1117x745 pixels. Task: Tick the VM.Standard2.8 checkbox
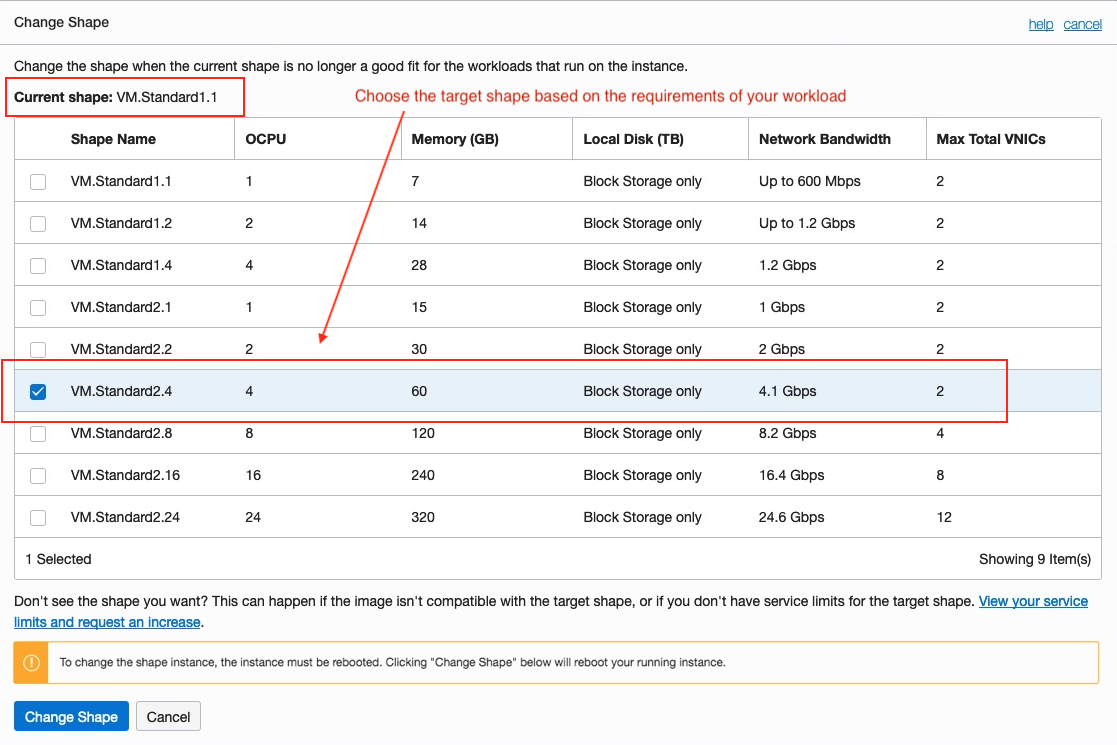(x=37, y=433)
